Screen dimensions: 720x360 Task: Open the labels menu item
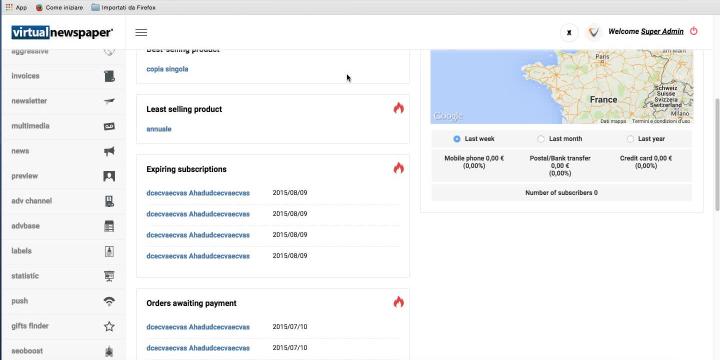point(22,251)
